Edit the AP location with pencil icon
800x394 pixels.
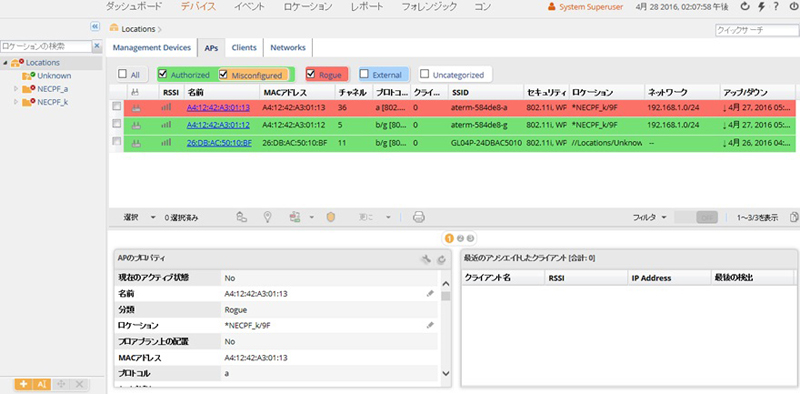430,325
